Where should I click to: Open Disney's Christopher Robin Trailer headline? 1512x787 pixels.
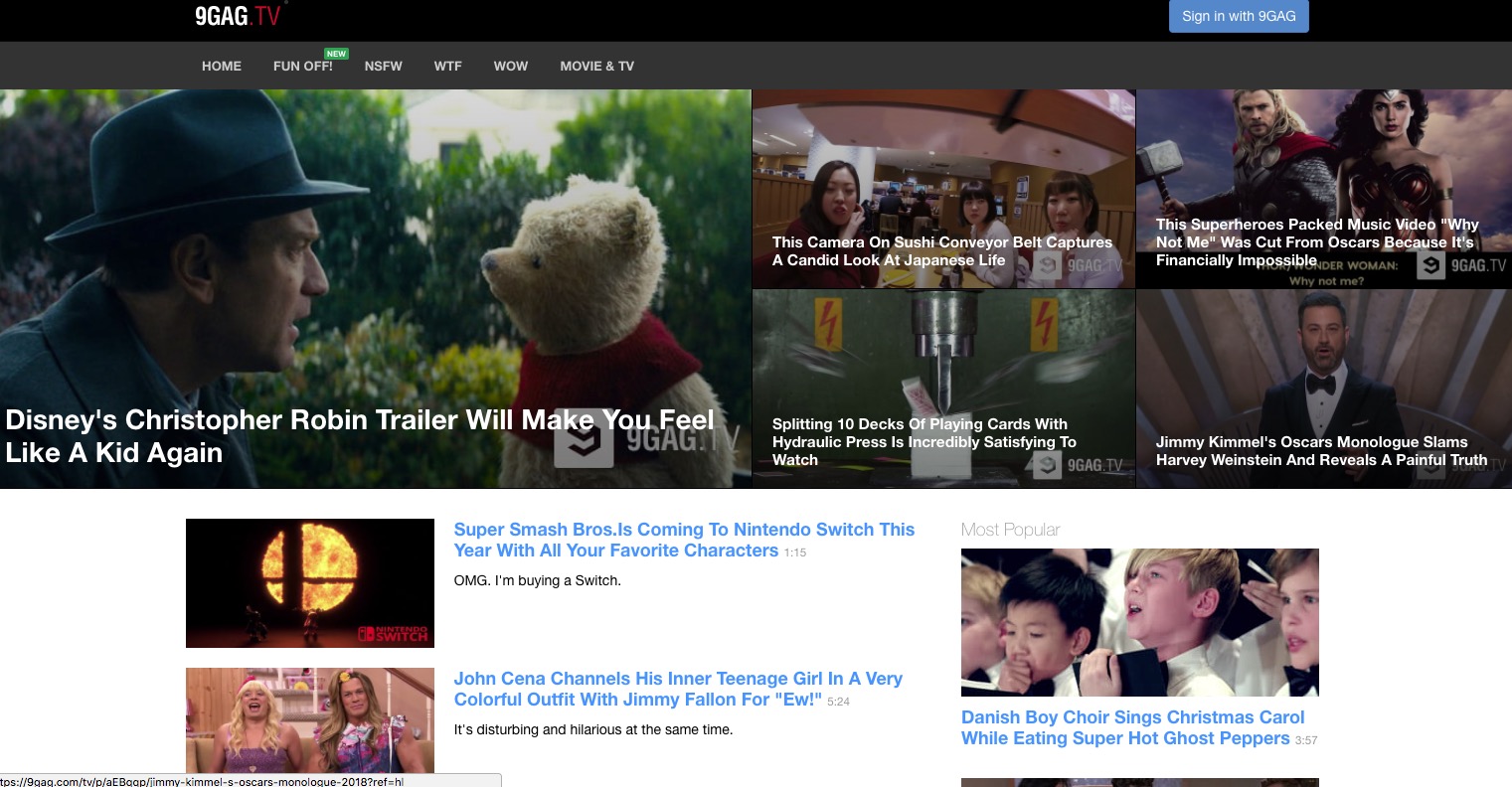pos(360,436)
